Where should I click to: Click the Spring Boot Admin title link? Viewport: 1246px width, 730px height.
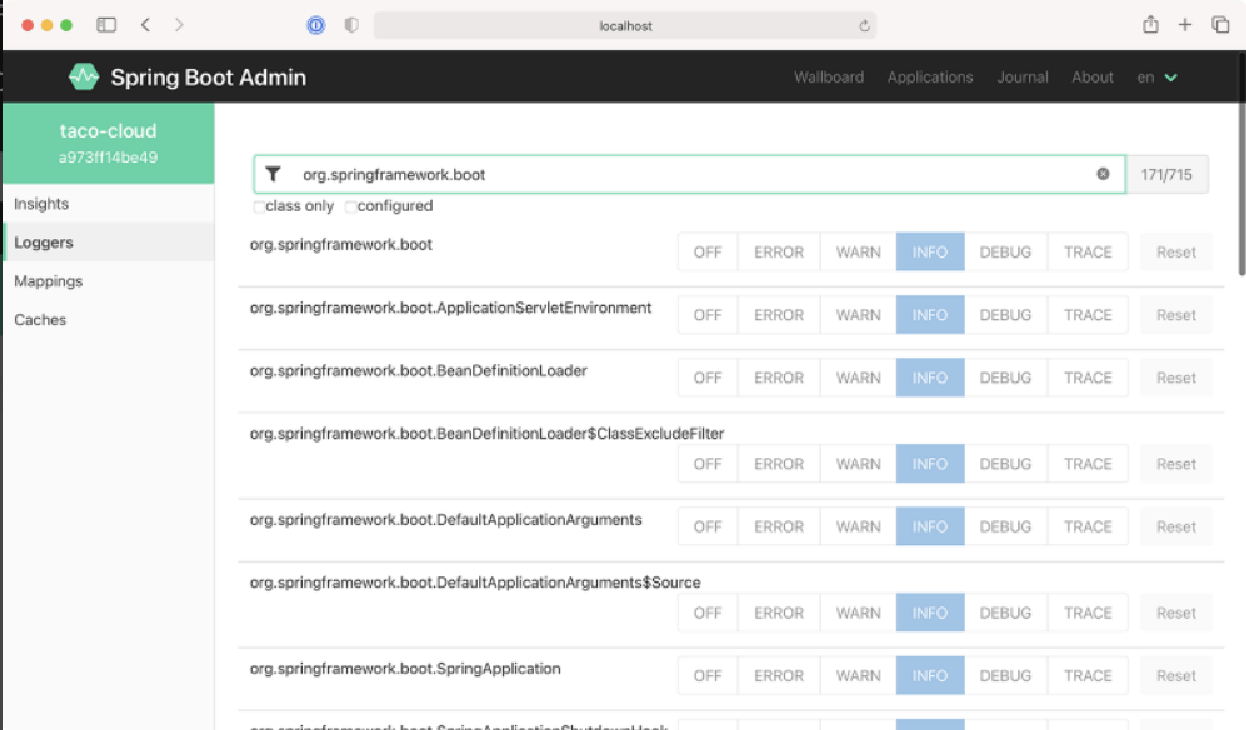(208, 77)
